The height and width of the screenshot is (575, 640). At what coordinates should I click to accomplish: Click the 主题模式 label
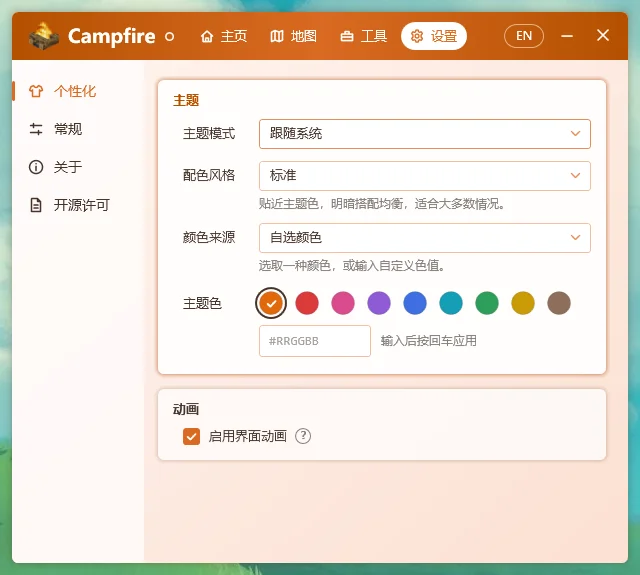tap(209, 133)
